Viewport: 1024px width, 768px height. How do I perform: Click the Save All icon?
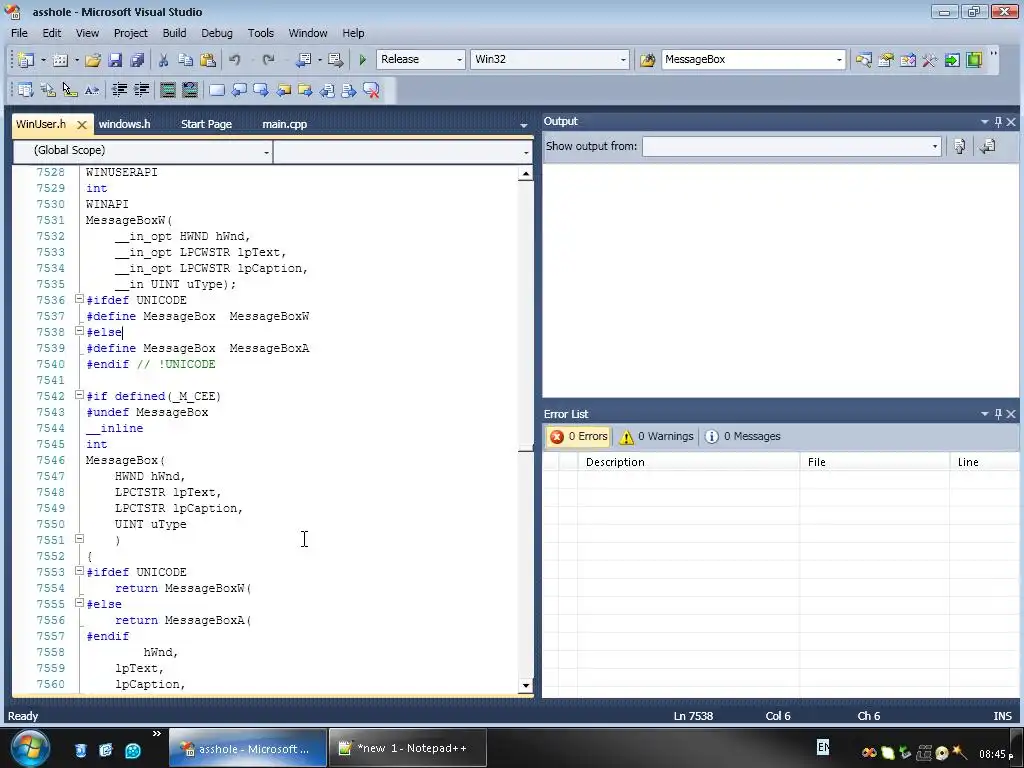(137, 60)
